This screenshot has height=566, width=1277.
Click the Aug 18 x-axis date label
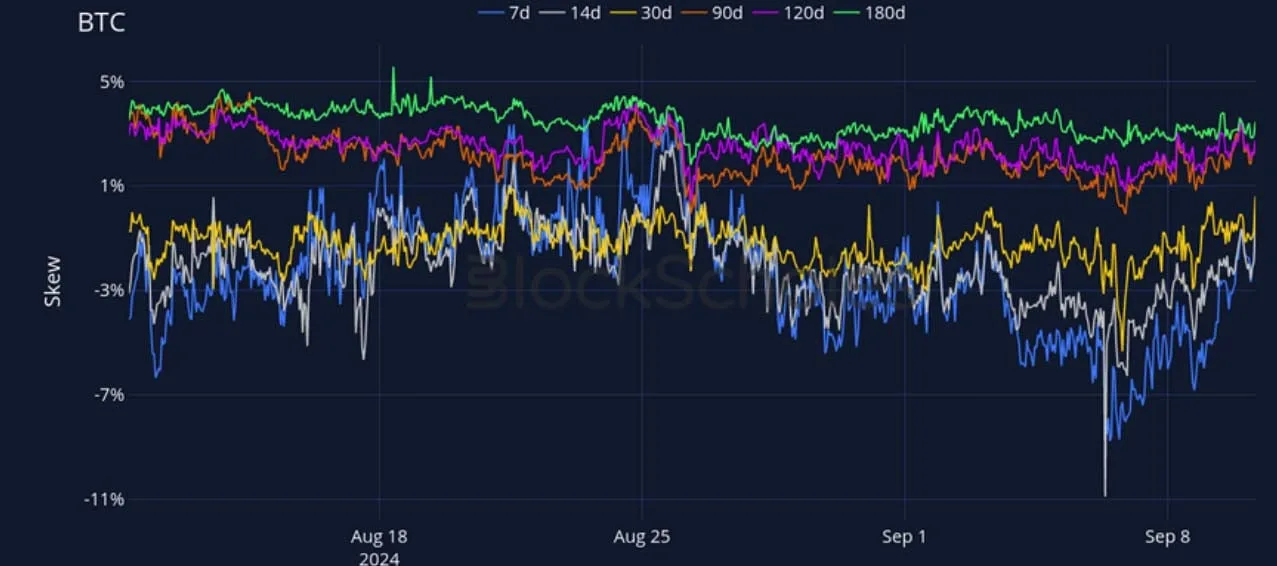click(x=379, y=537)
